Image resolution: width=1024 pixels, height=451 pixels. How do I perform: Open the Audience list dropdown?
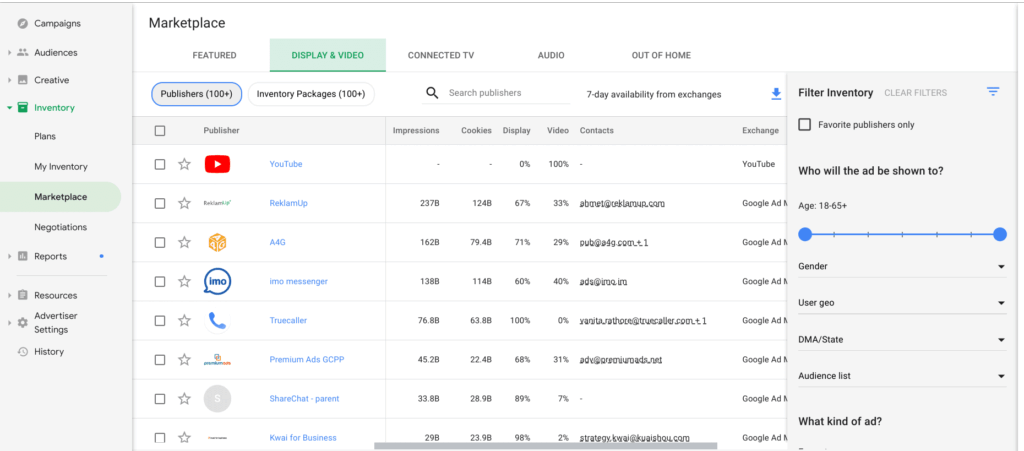pos(901,376)
